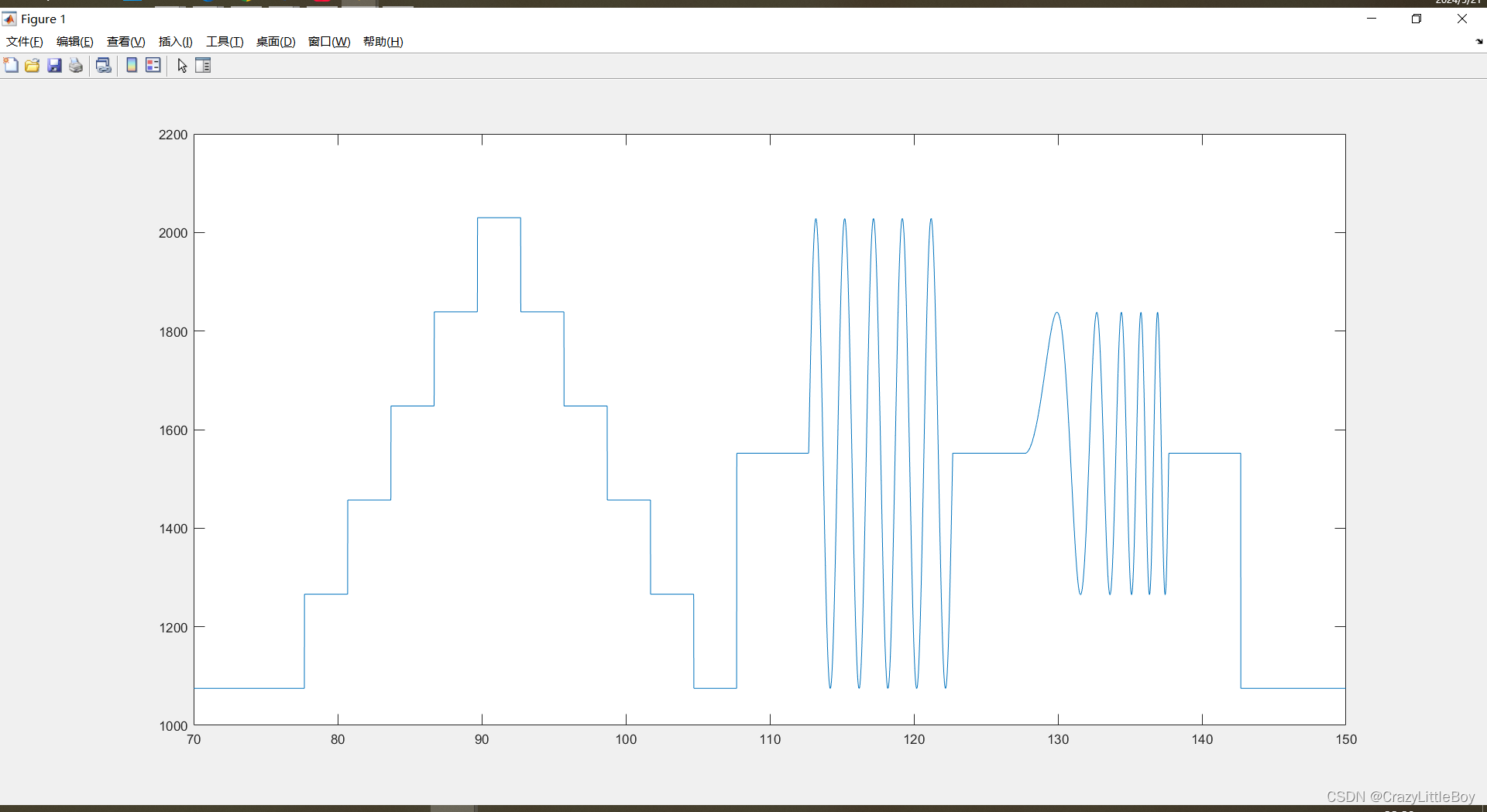The height and width of the screenshot is (812, 1487).
Task: Save the figure using the floppy disk icon
Action: point(54,65)
